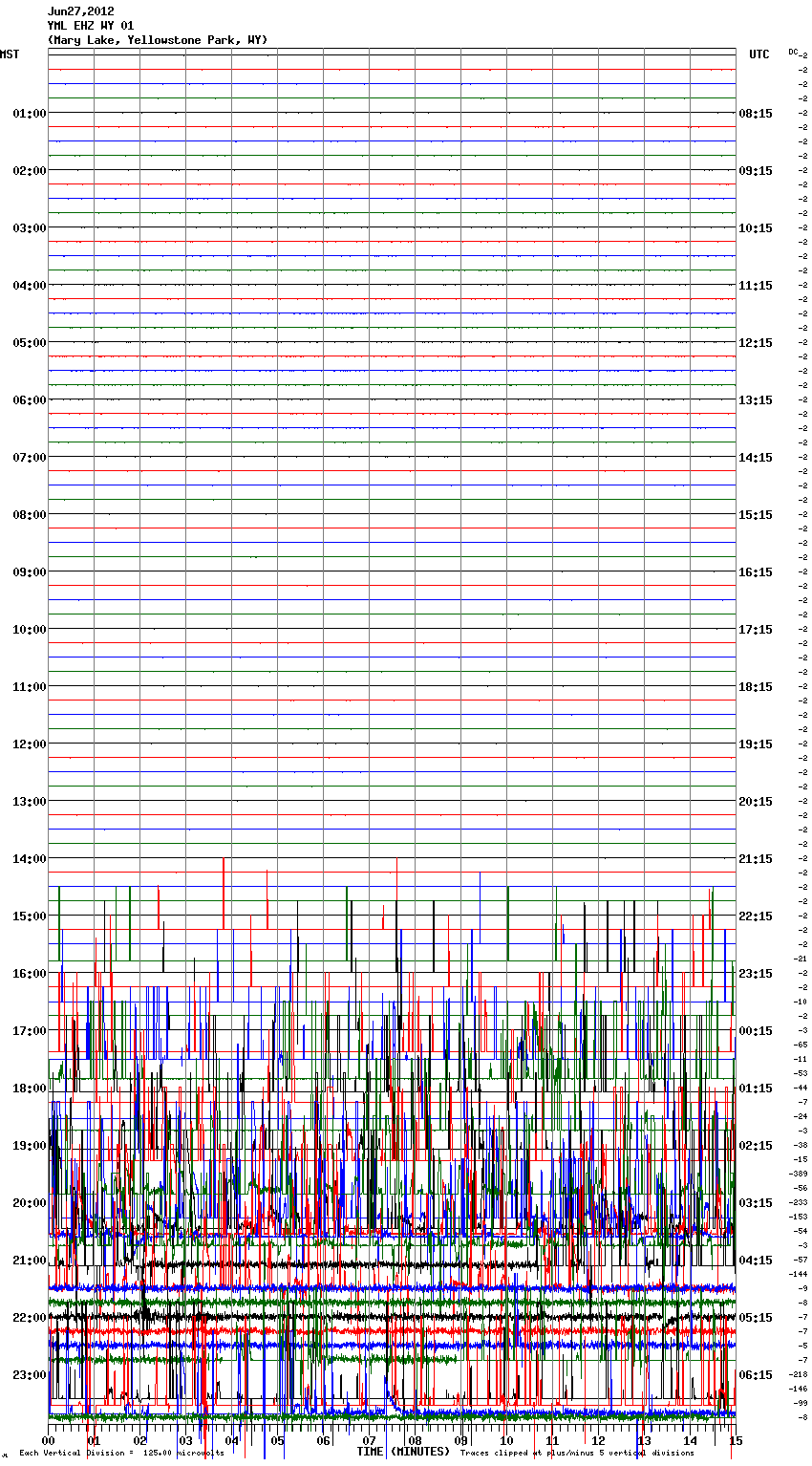Click the Mary Lake, Yellowstone Park location title

point(158,40)
